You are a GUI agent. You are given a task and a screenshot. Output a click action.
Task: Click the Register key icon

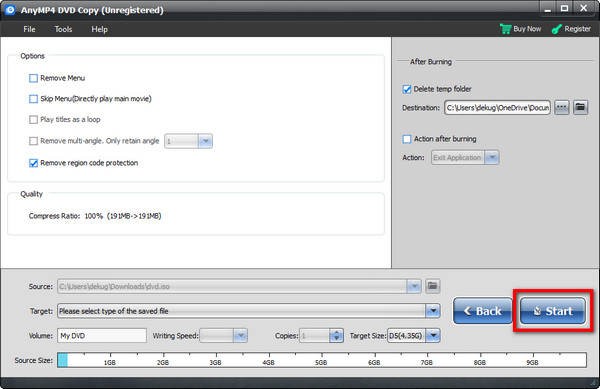pyautogui.click(x=557, y=29)
